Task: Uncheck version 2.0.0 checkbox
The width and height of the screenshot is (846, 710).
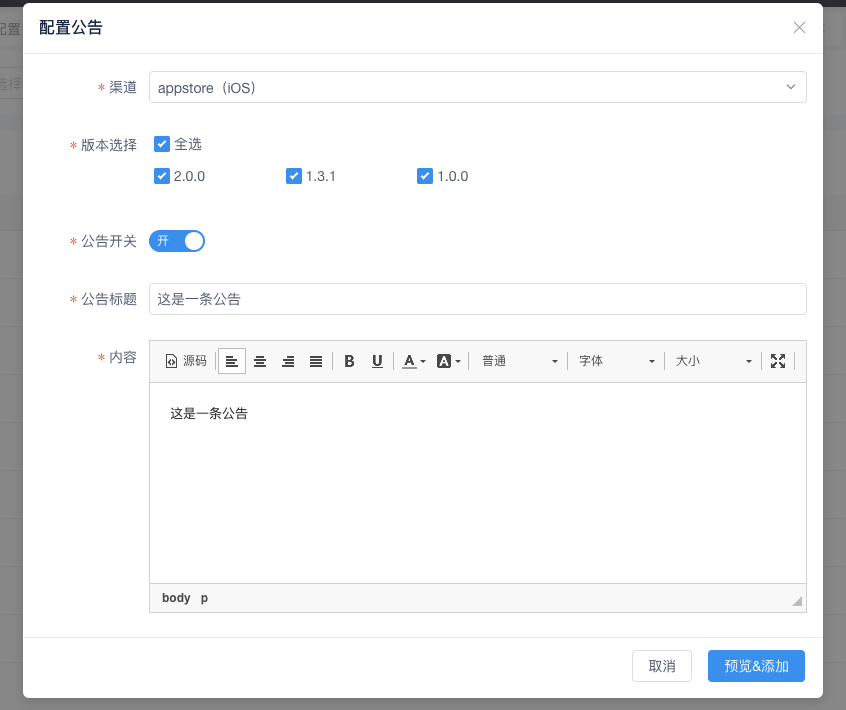Action: coord(162,176)
